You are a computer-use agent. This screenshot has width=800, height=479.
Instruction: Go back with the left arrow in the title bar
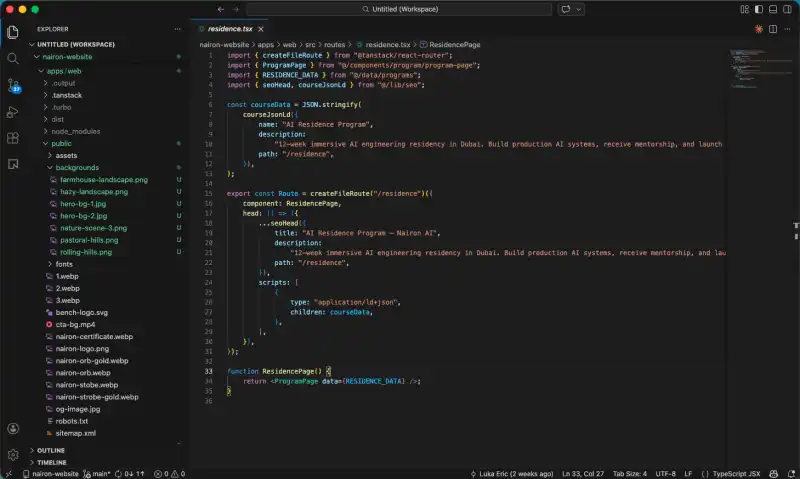220,9
